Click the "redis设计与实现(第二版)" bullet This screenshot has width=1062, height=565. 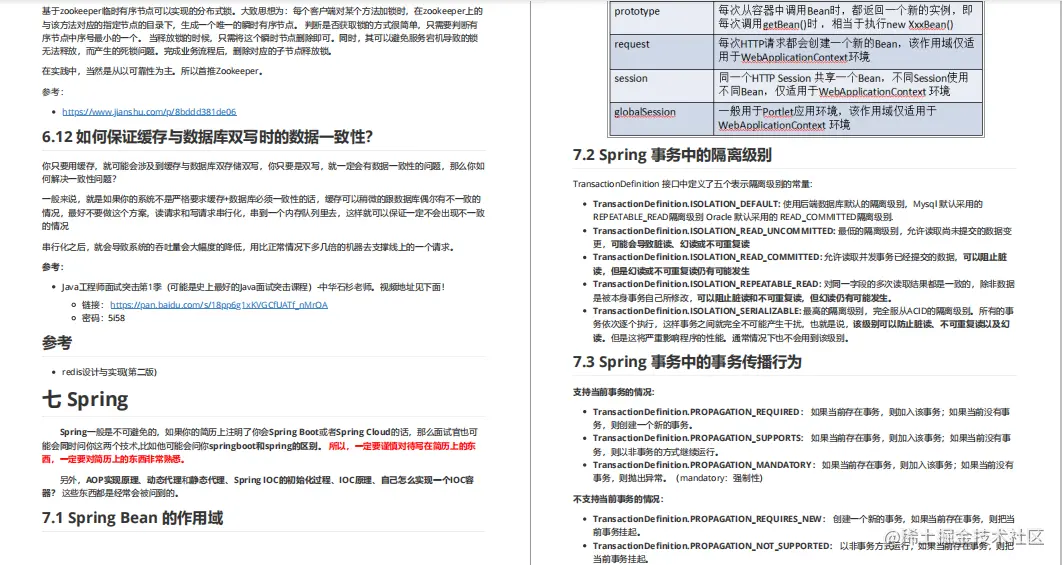(x=110, y=372)
